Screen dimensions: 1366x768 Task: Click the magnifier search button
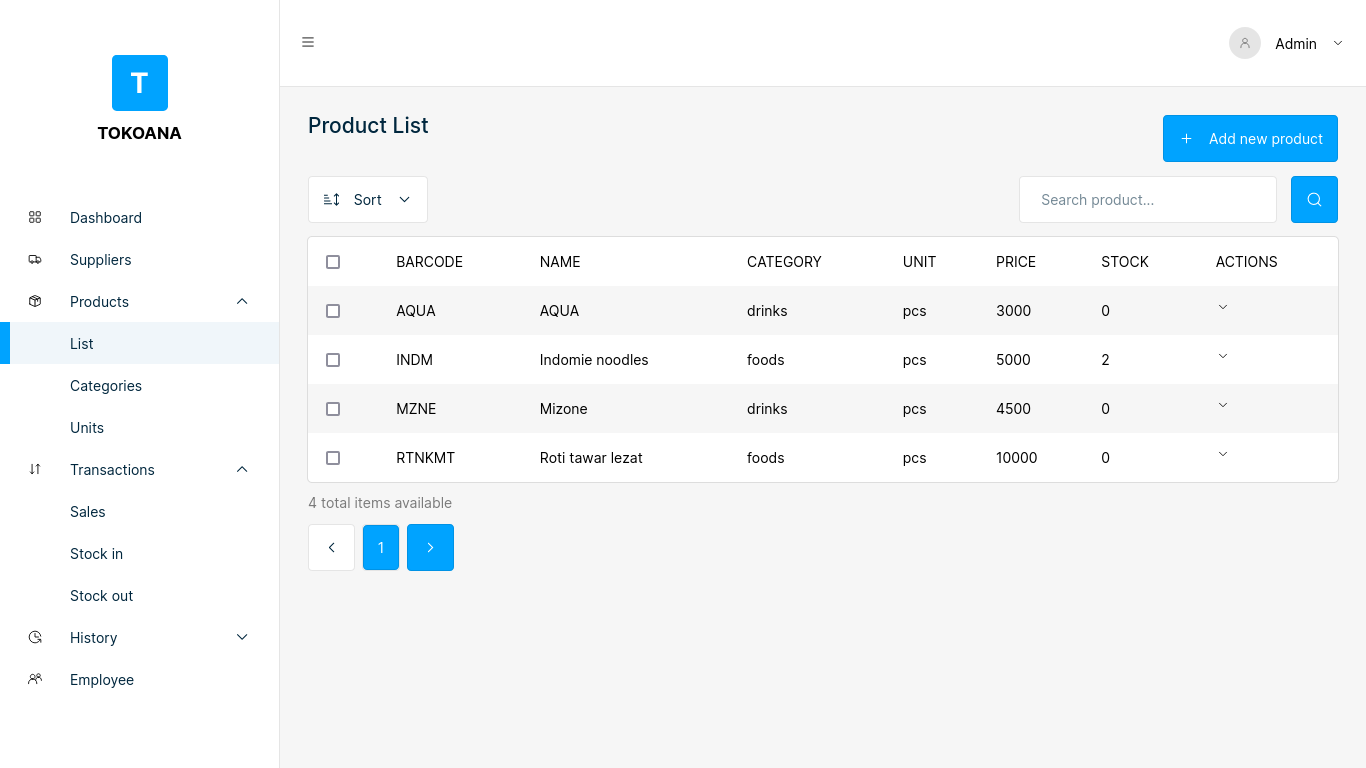pos(1314,200)
